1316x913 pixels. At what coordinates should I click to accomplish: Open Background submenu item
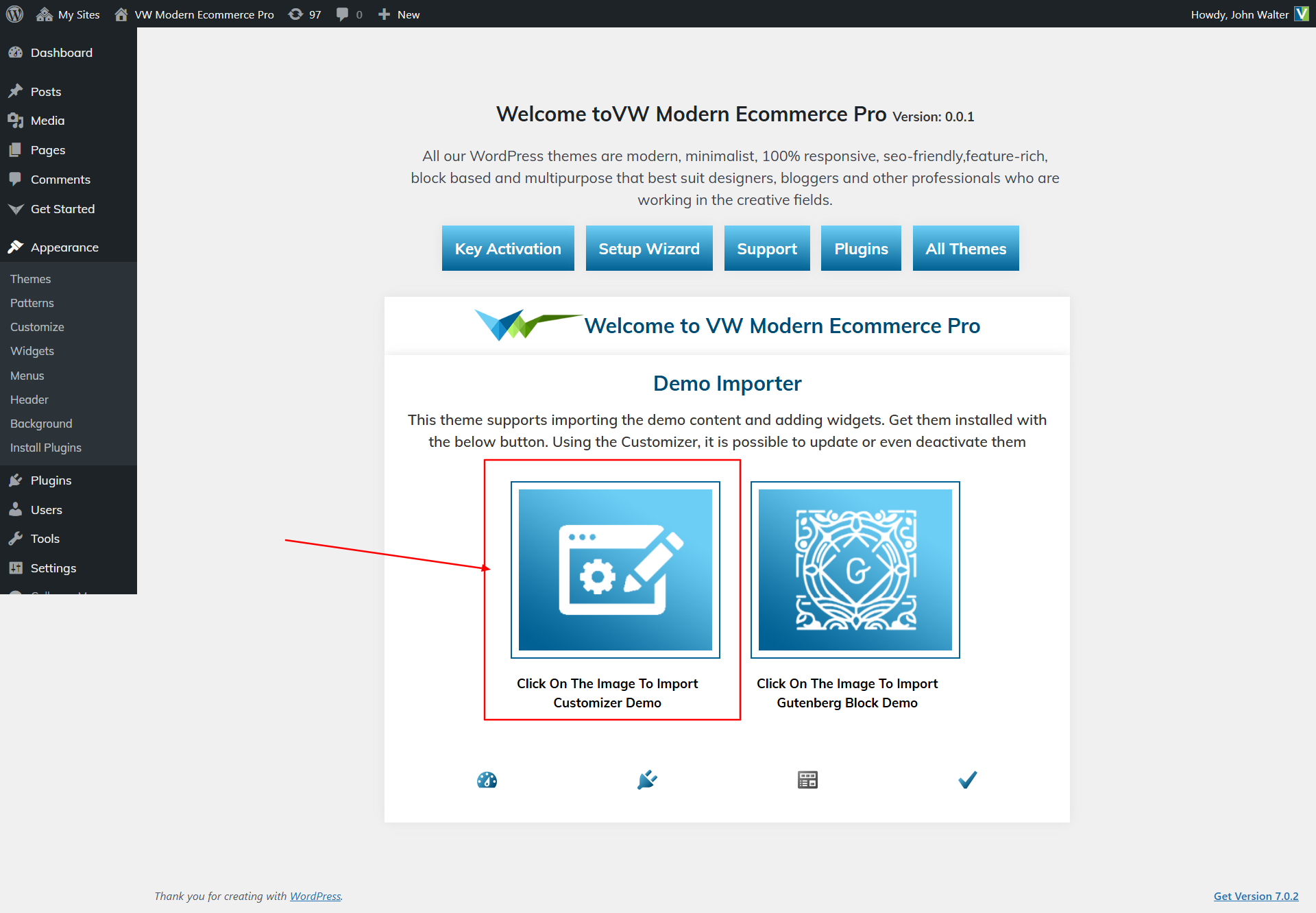point(41,424)
